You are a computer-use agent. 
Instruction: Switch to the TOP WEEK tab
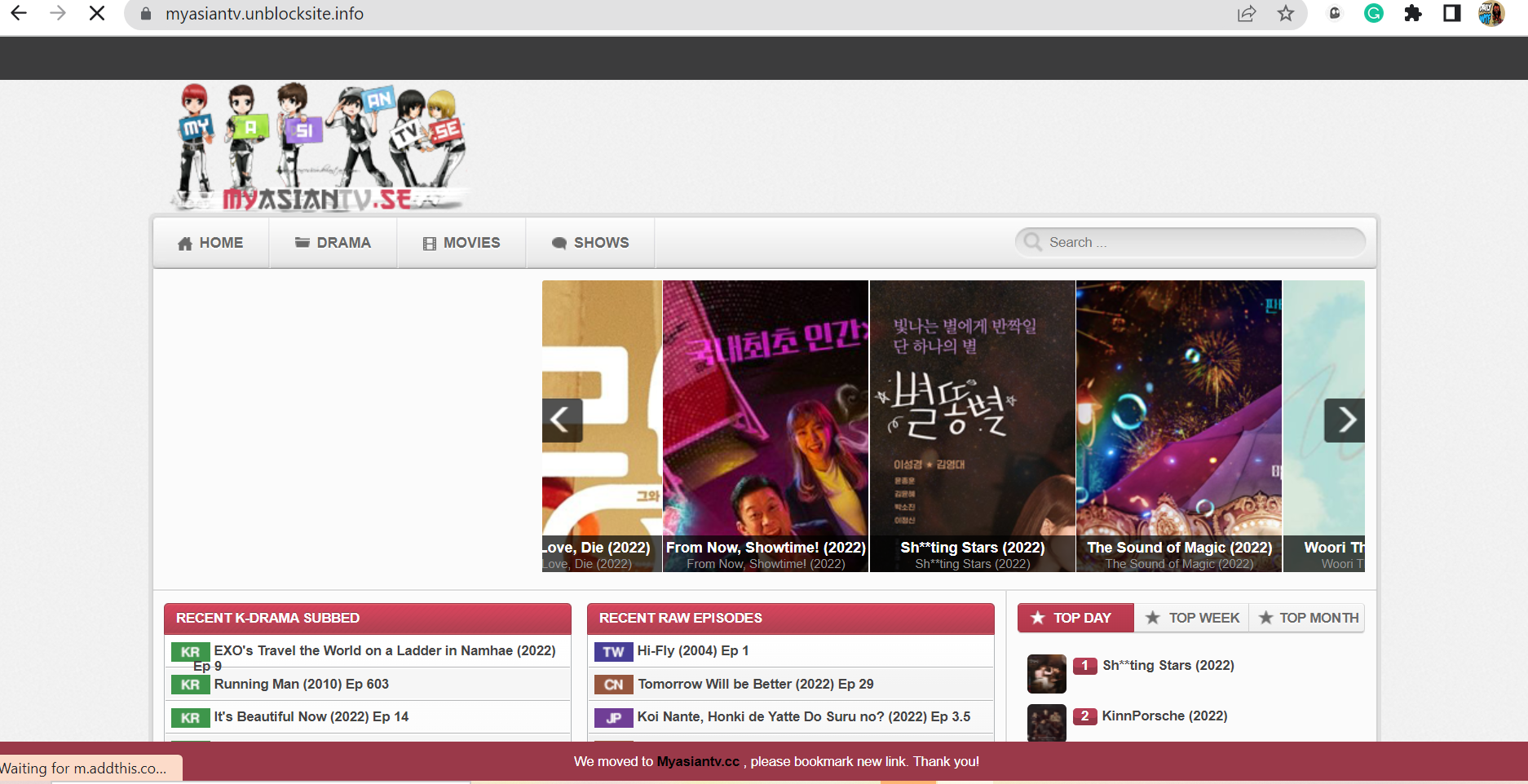click(1192, 618)
